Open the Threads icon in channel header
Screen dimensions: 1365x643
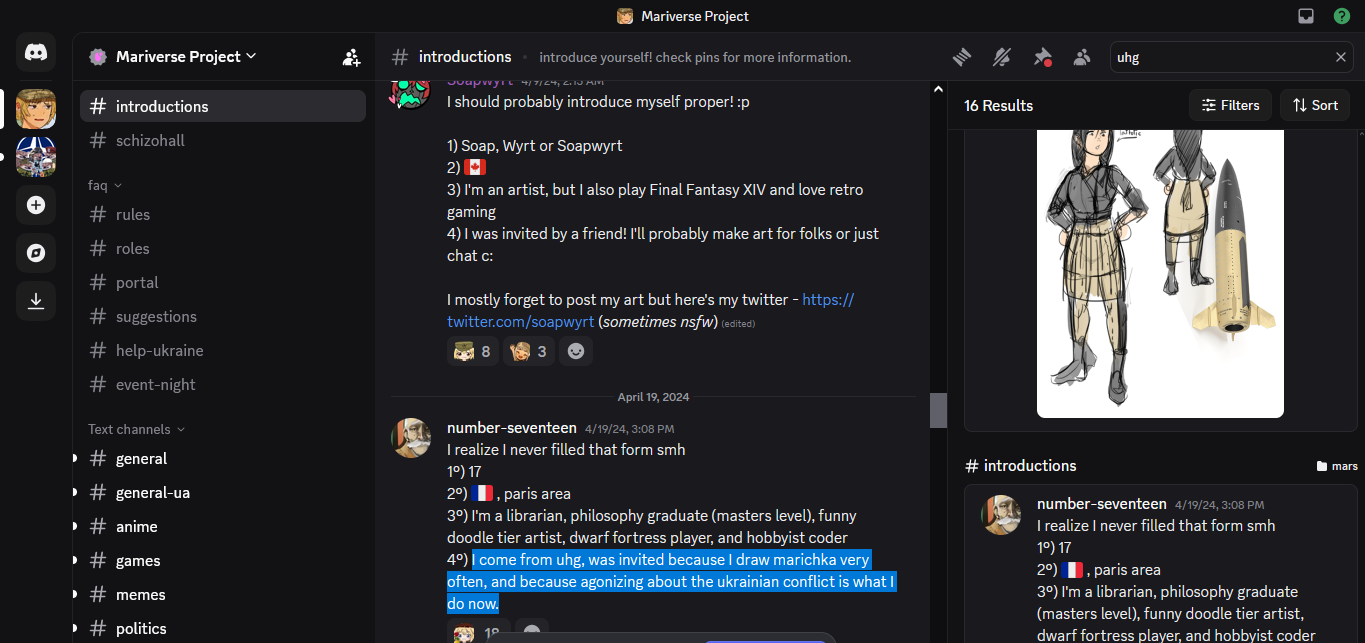click(x=962, y=57)
